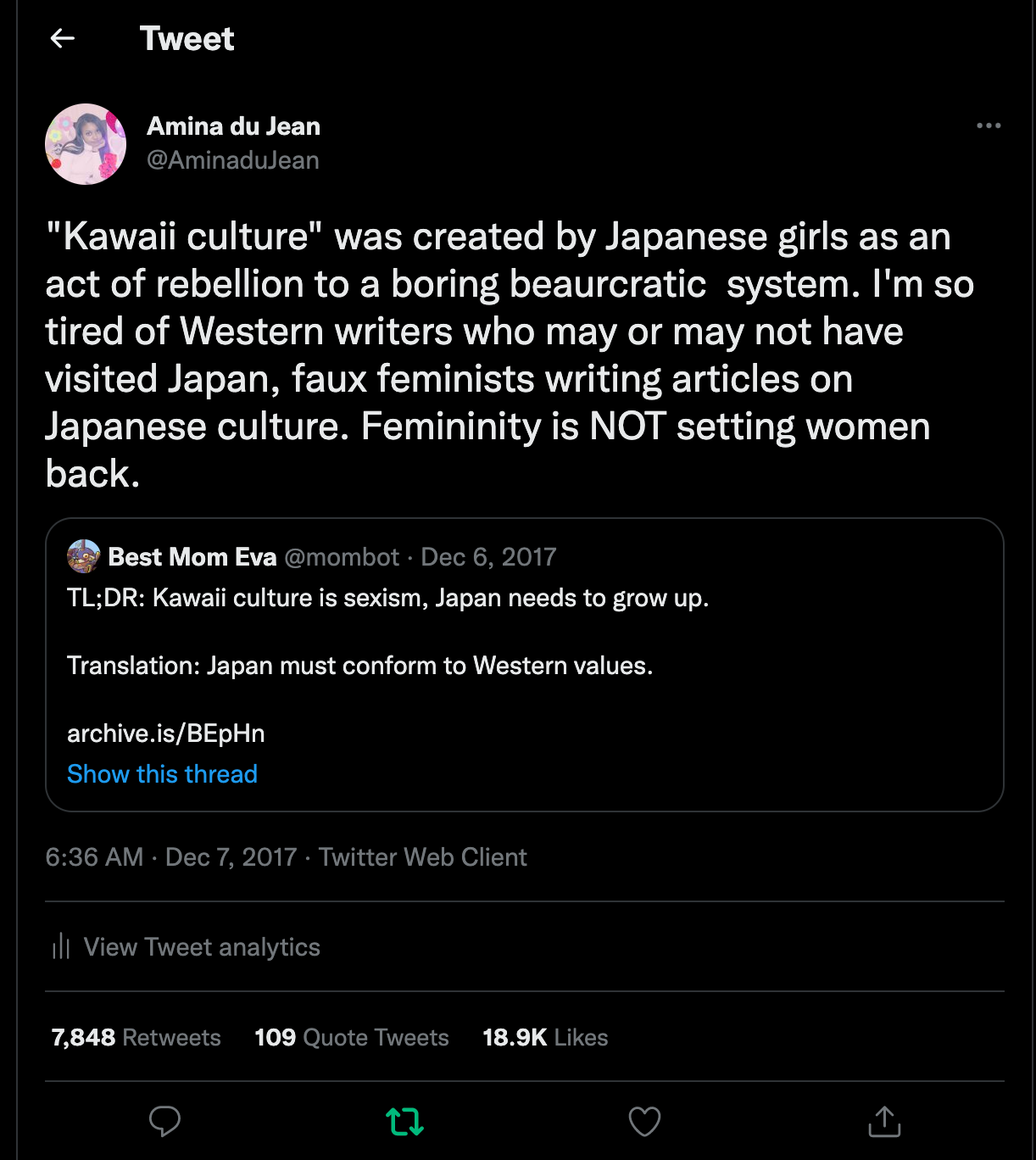The height and width of the screenshot is (1160, 1036).
Task: Retweet Amina du Jean's tweet
Action: (x=405, y=1121)
